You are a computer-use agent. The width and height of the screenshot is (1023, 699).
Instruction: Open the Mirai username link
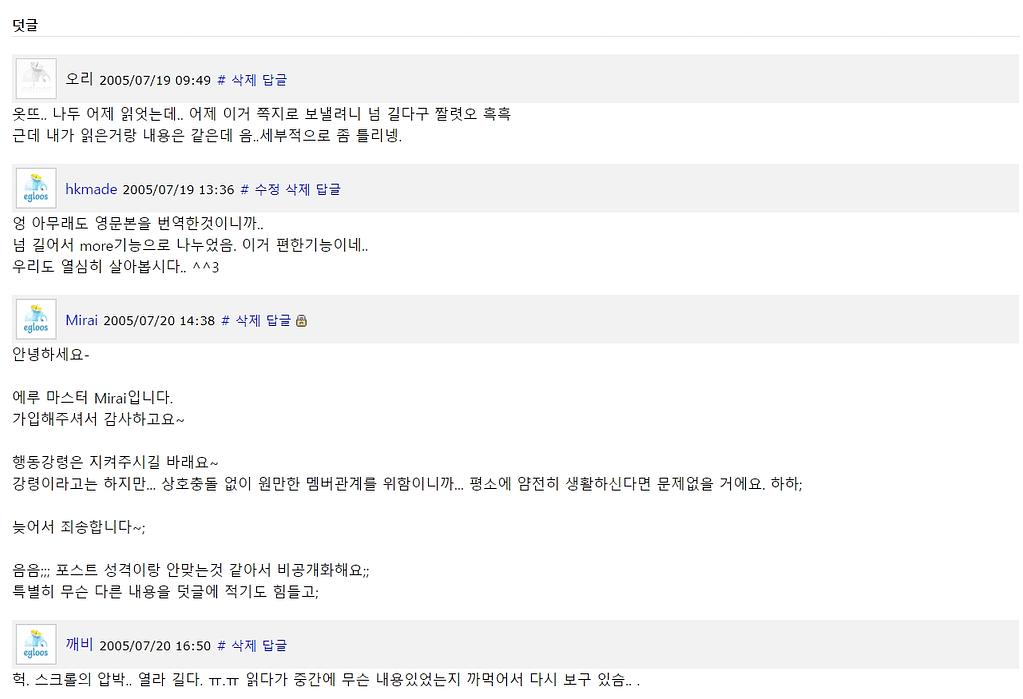click(82, 320)
